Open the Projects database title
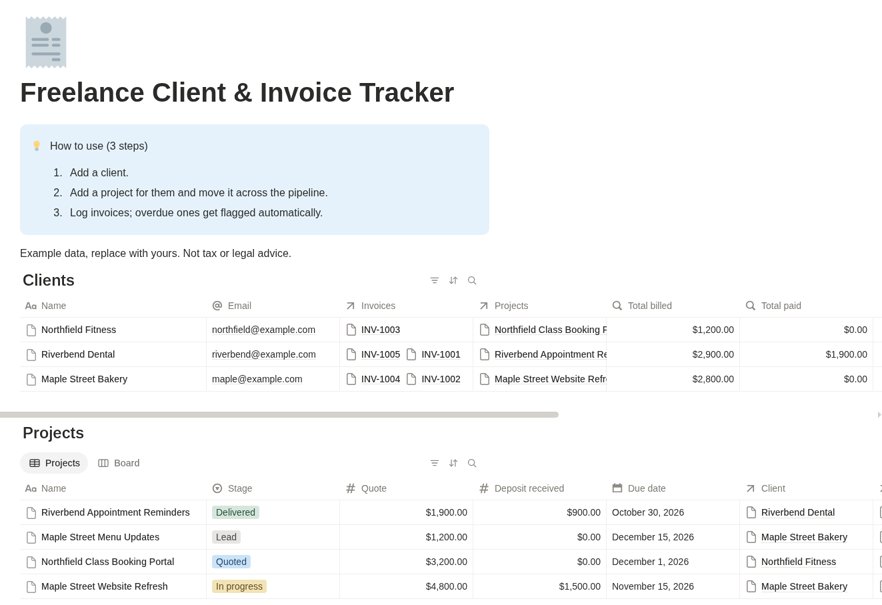 point(53,432)
